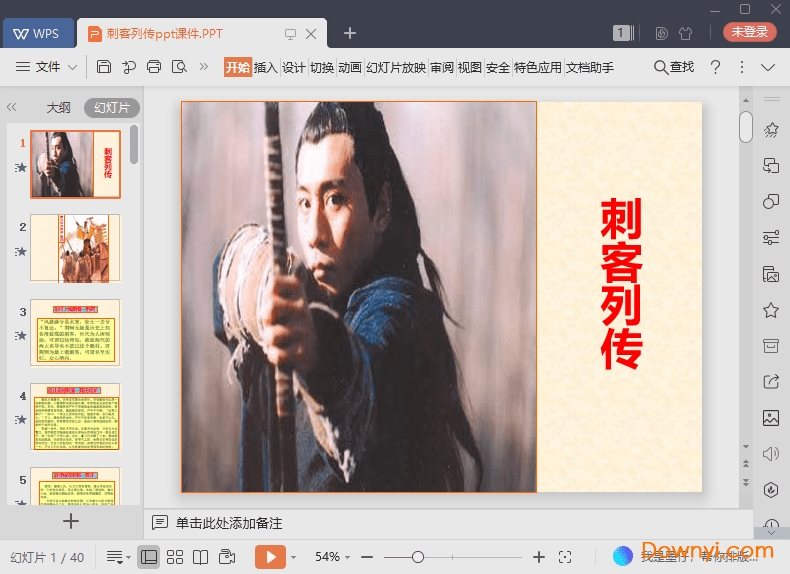Image resolution: width=790 pixels, height=574 pixels.
Task: Click the notes icon beside 单击此处添加备注
Action: tap(160, 523)
